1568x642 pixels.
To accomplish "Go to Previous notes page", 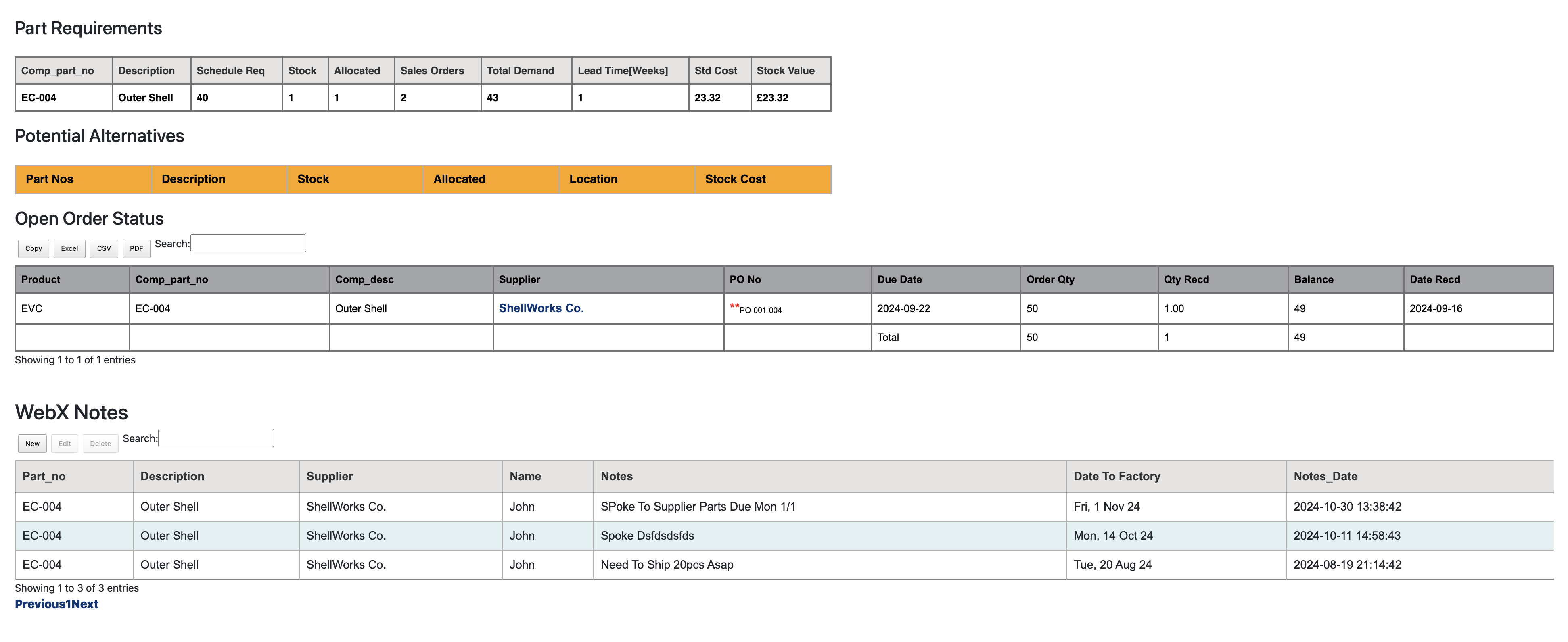I will (40, 604).
